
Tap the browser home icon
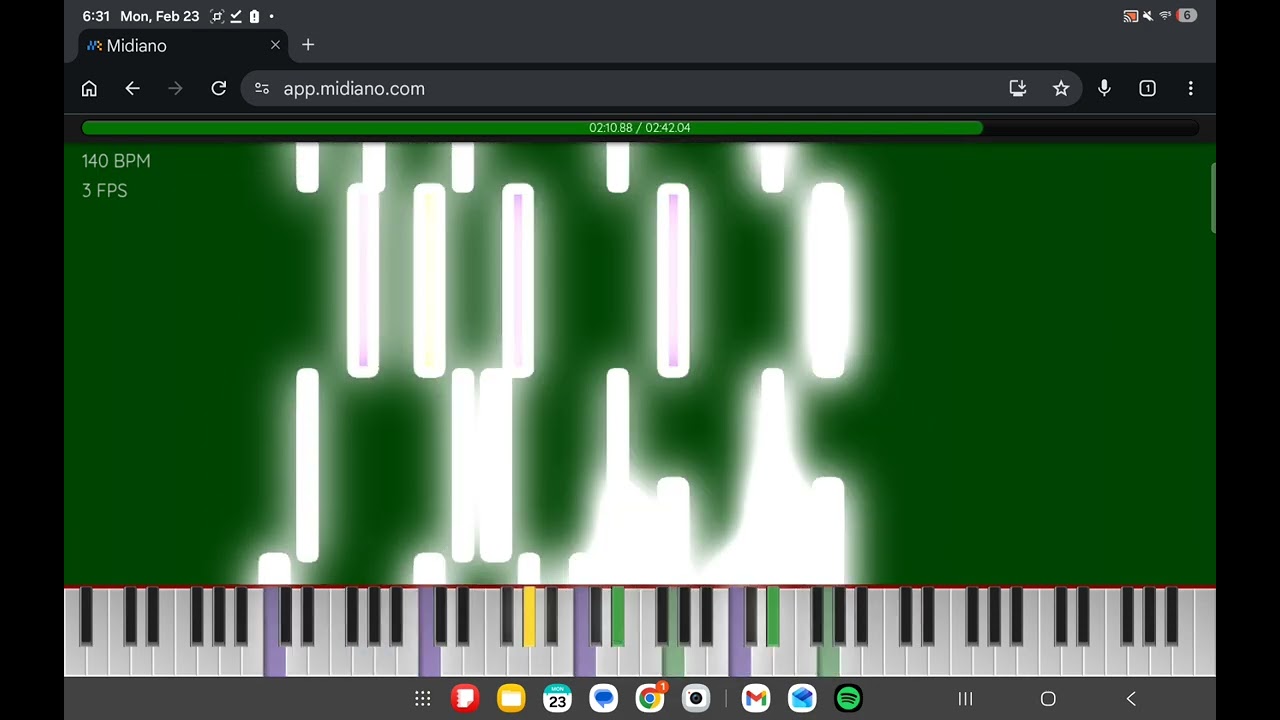(x=89, y=89)
